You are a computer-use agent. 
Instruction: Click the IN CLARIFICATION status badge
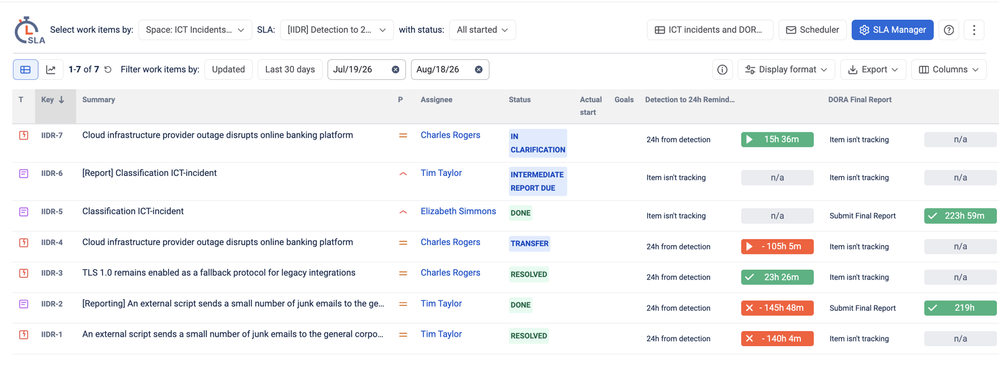[x=538, y=143]
